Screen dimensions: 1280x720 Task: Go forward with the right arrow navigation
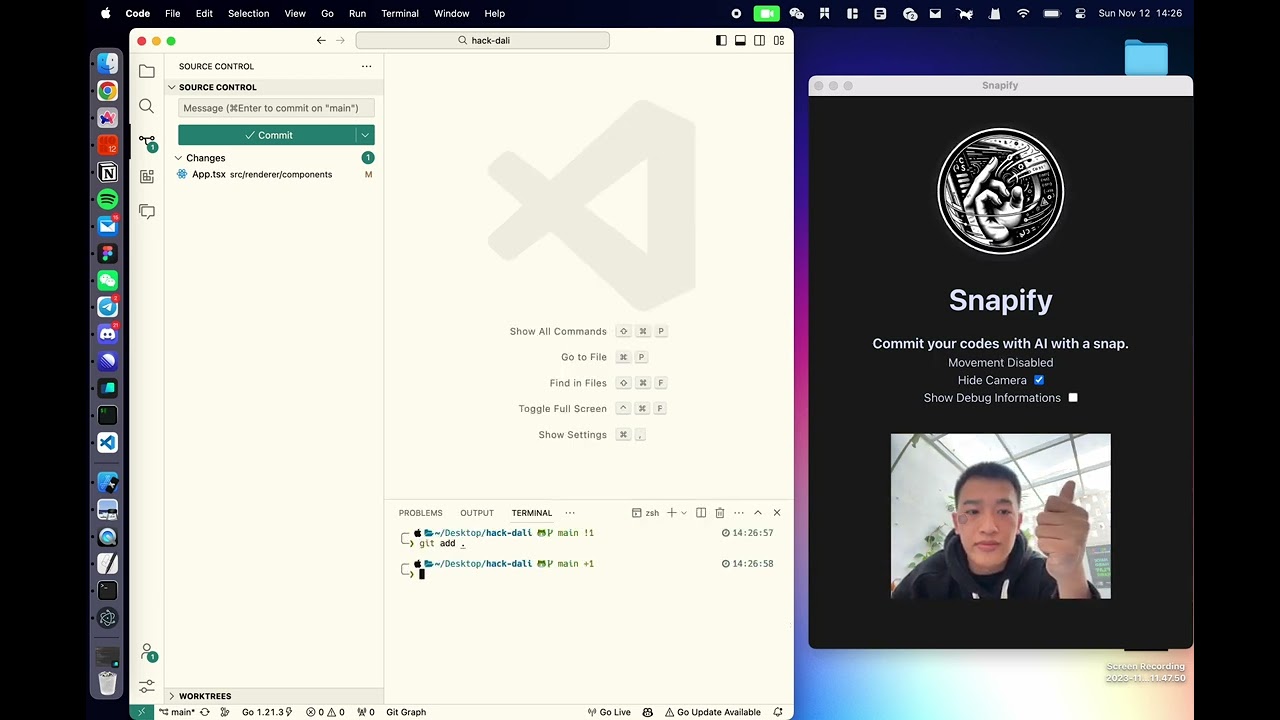(340, 40)
